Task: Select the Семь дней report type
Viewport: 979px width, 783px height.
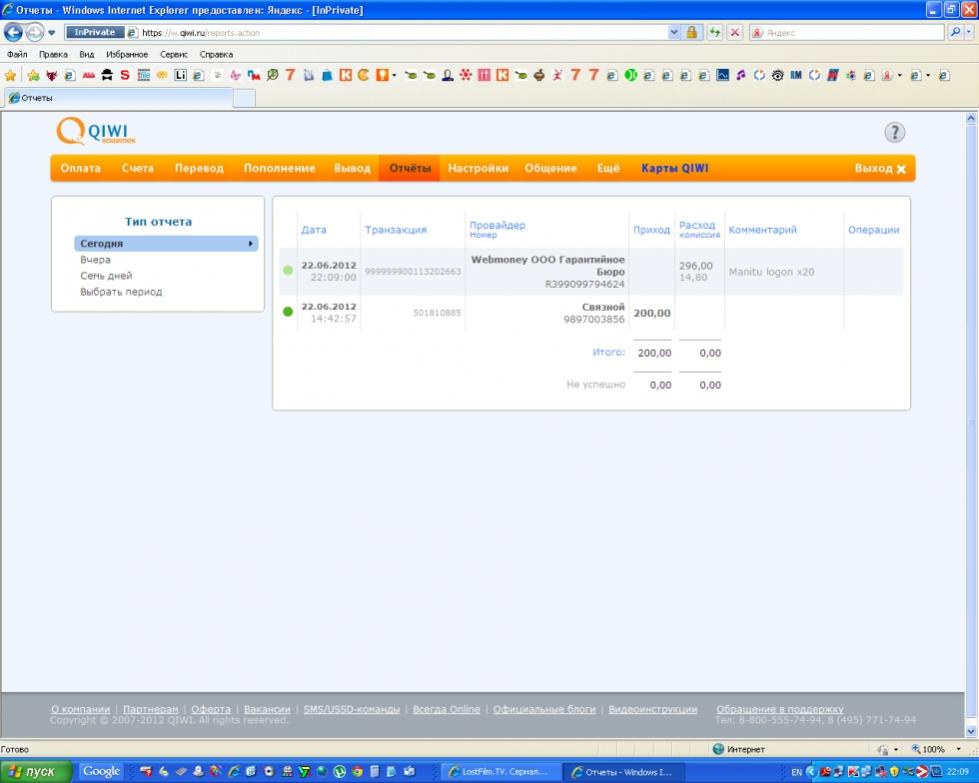Action: point(106,276)
